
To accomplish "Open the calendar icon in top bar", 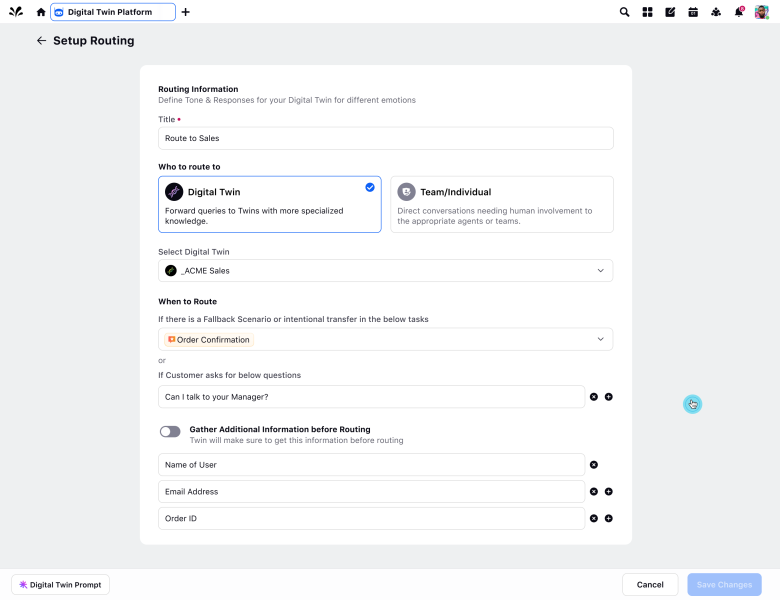I will [x=693, y=12].
